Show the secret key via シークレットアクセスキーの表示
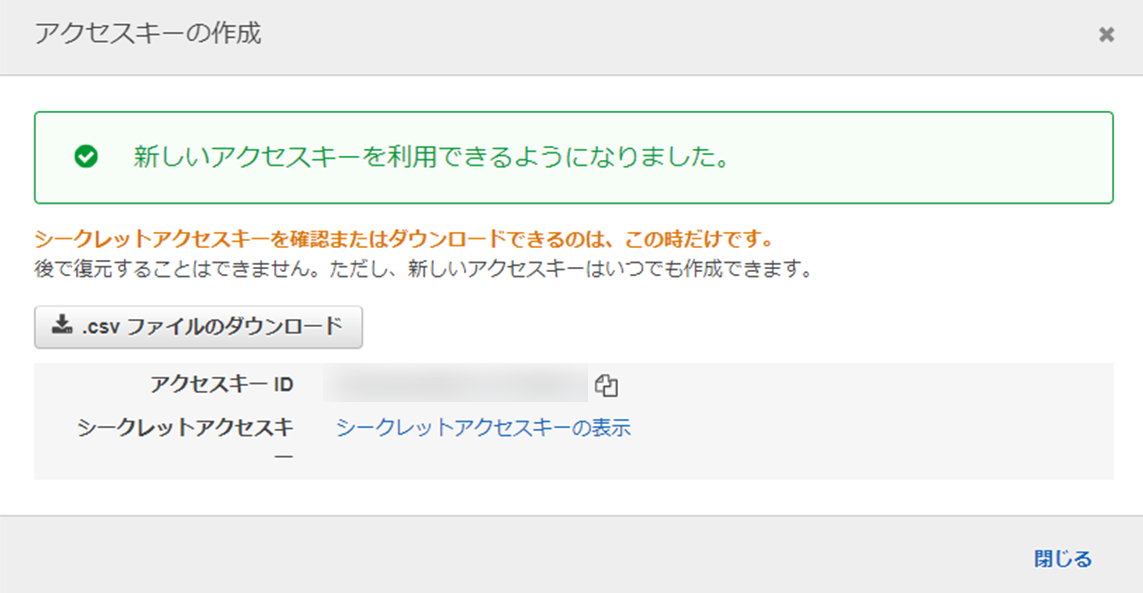This screenshot has height=593, width=1143. pyautogui.click(x=483, y=428)
